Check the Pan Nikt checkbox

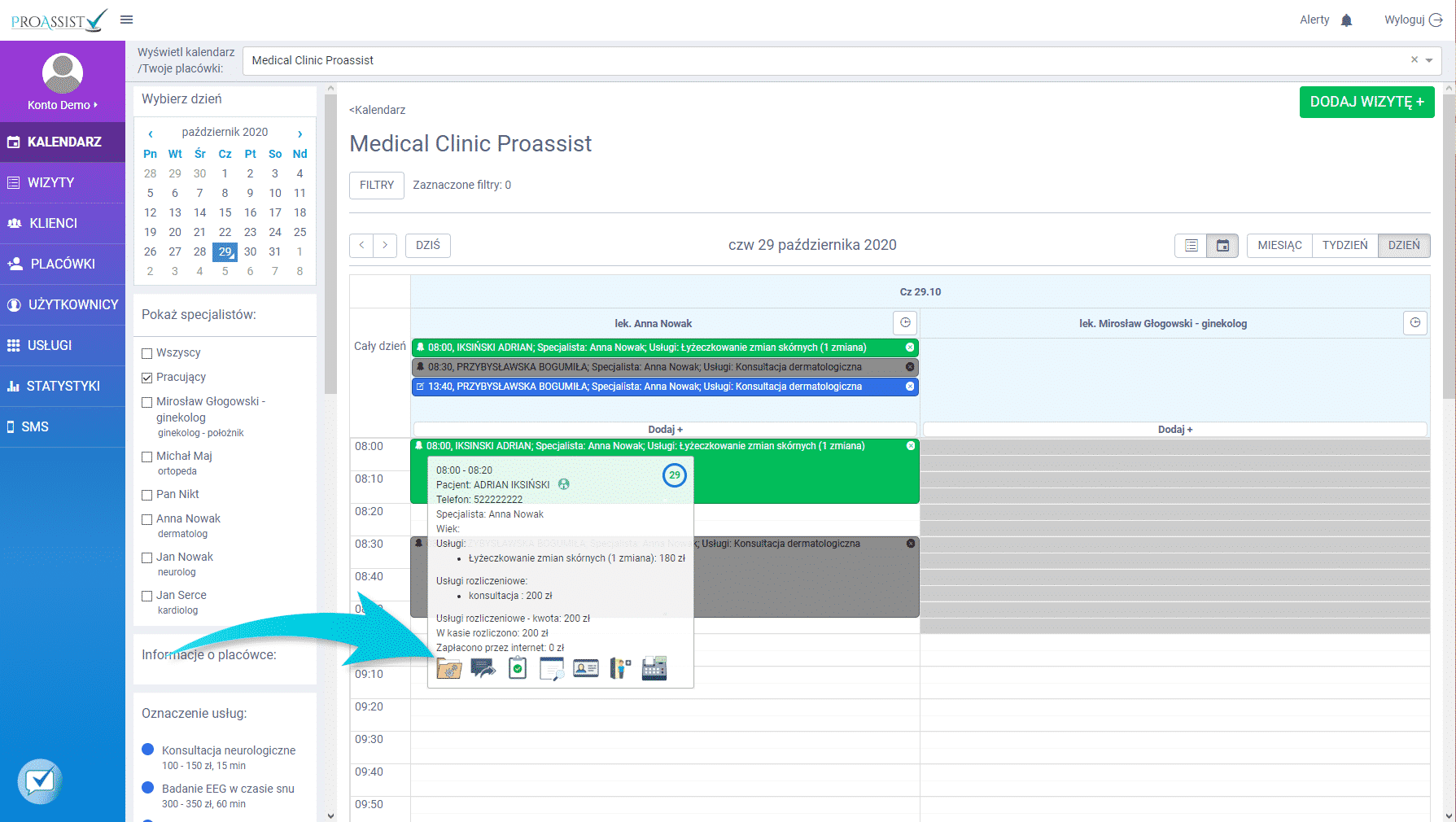[x=147, y=495]
